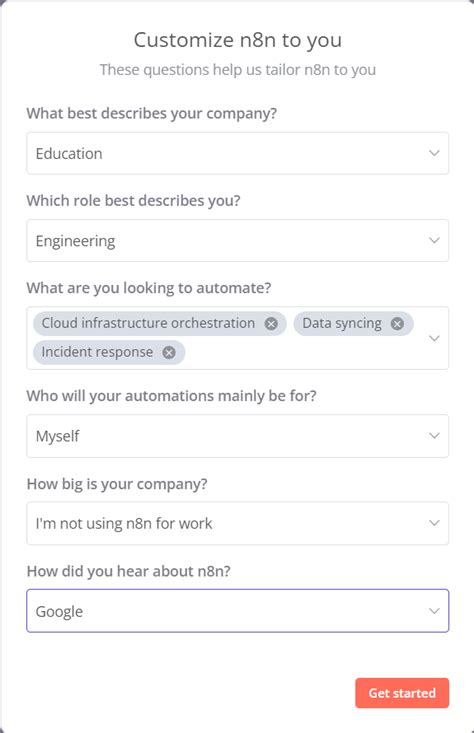Click the company size dropdown chevron
The image size is (474, 733).
click(x=434, y=523)
